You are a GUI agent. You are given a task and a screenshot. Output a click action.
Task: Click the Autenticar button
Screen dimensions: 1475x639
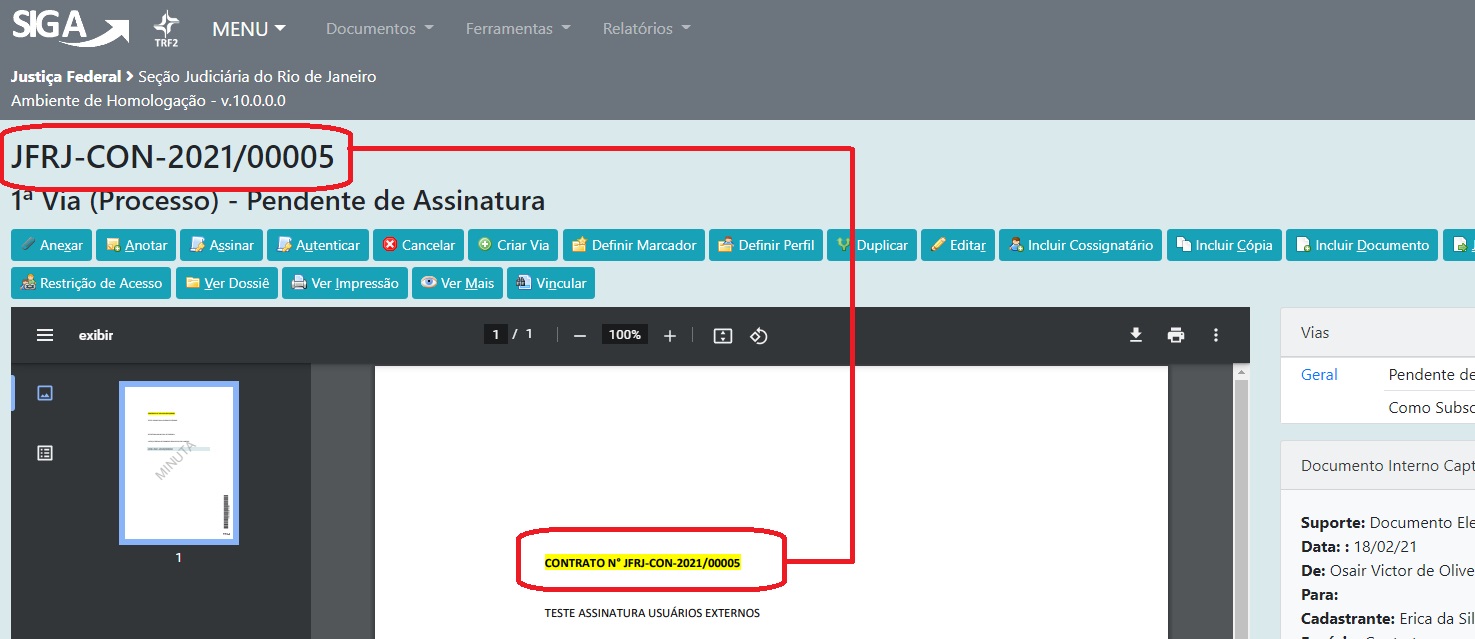tap(318, 245)
